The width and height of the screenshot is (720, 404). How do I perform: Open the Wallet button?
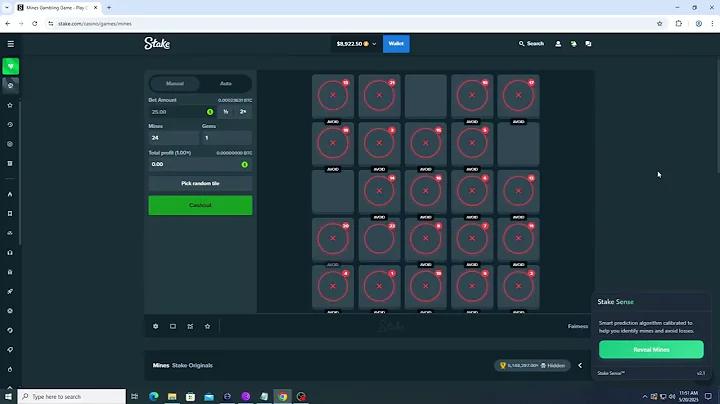click(396, 44)
